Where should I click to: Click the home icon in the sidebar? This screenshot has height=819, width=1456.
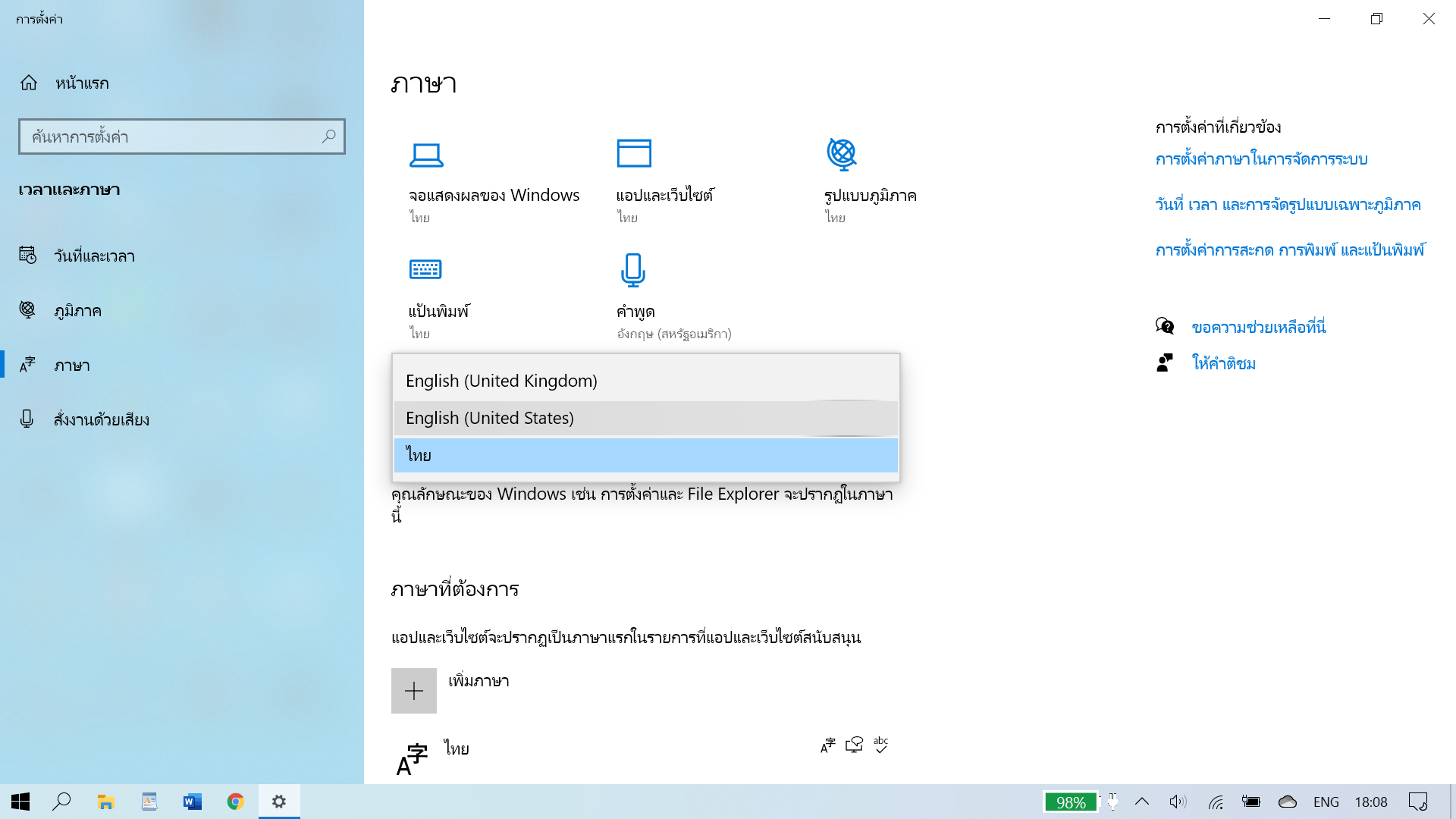point(29,83)
